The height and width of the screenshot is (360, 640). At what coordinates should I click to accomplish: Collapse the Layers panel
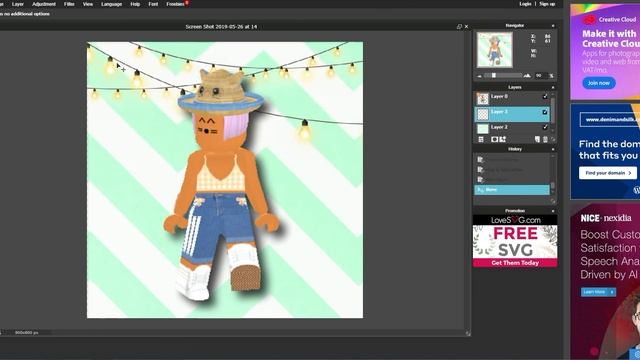[x=553, y=87]
